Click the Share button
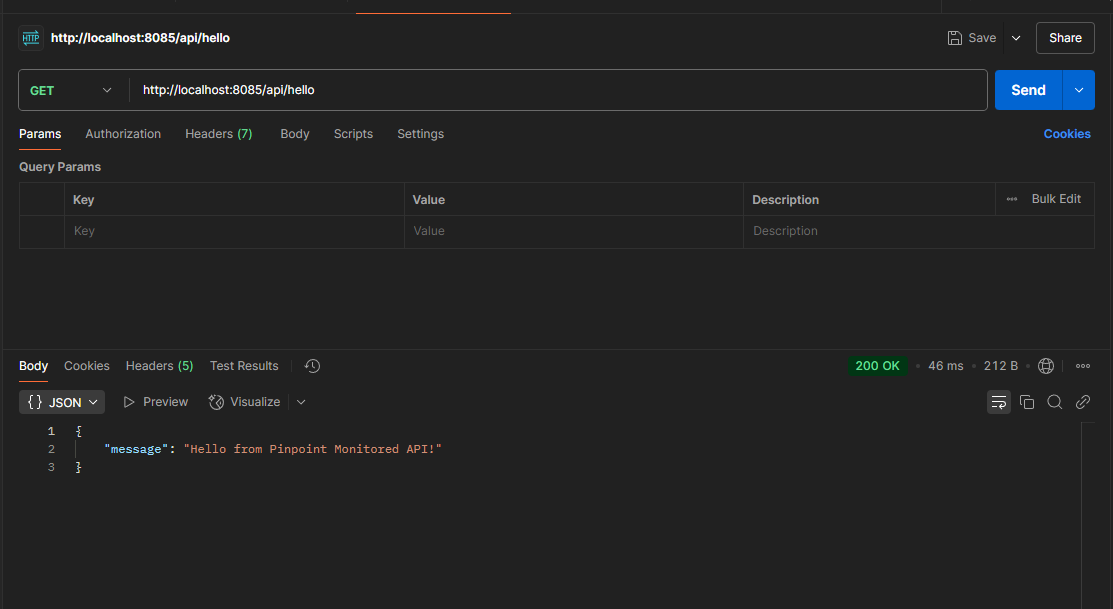1113x609 pixels. pos(1065,38)
